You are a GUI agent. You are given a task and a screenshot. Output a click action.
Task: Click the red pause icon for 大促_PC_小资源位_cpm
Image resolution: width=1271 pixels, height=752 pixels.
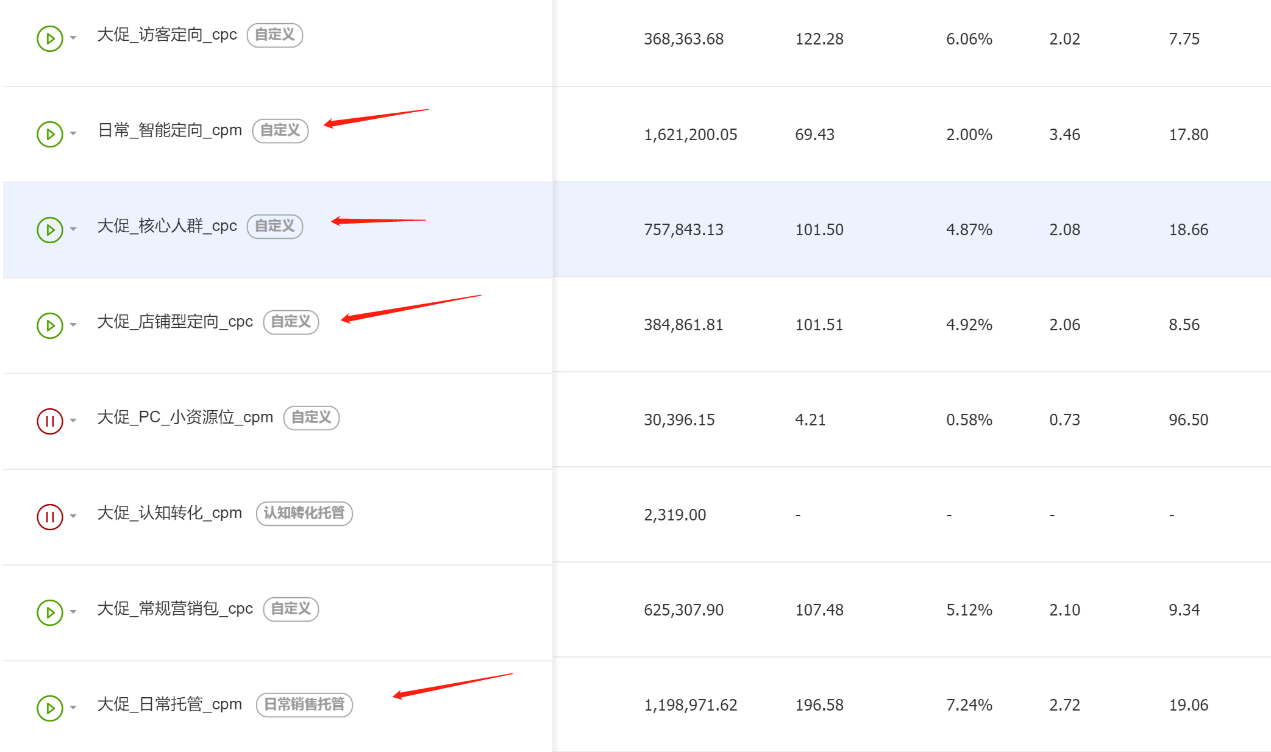tap(49, 421)
